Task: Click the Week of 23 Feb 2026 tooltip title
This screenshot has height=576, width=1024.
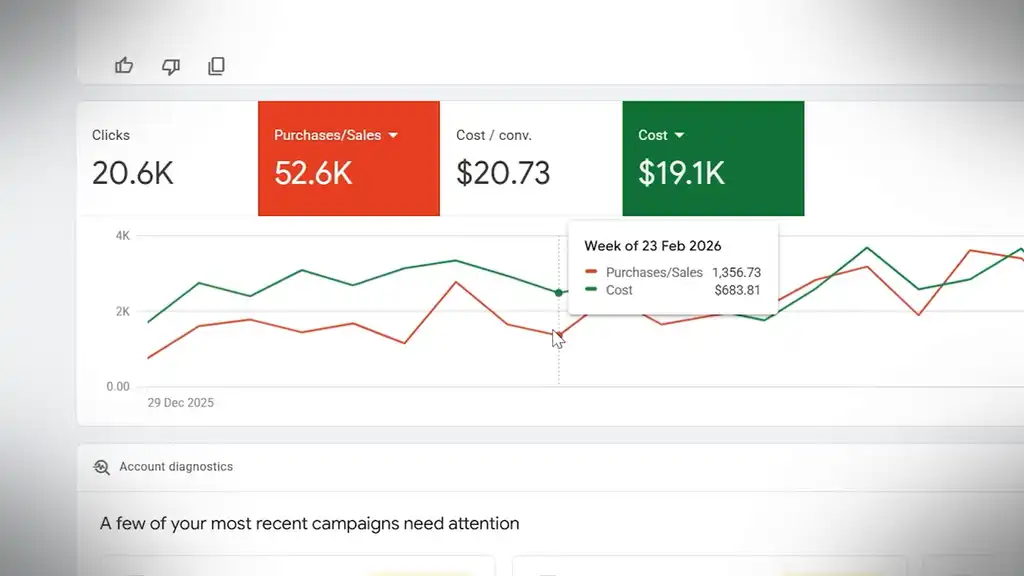Action: coord(652,246)
